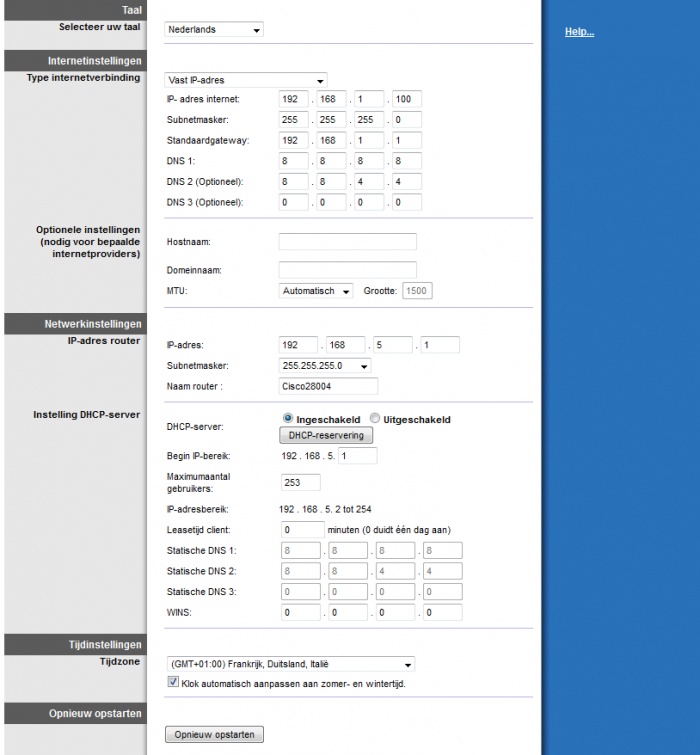Viewport: 700px width, 755px height.
Task: Select the Uitgeschakeld DHCP radio button
Action: [375, 418]
